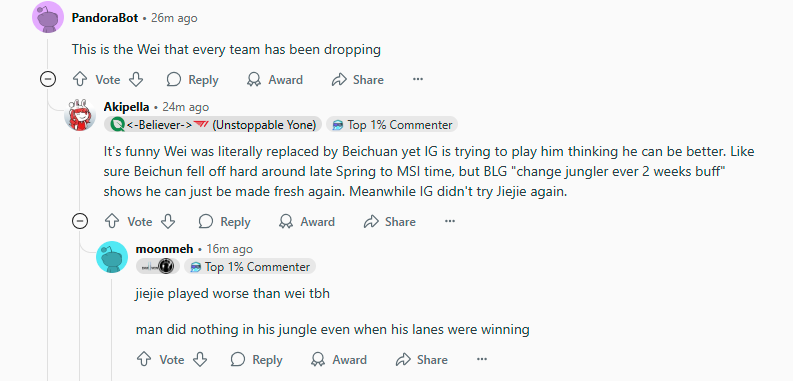Open Akipella's avatar image

tap(80, 115)
